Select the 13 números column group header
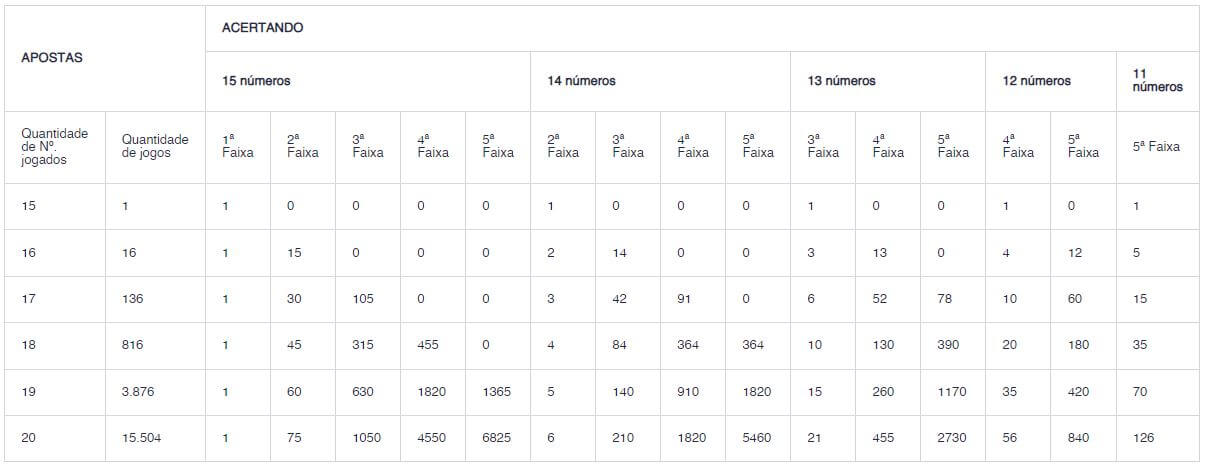 pyautogui.click(x=841, y=81)
